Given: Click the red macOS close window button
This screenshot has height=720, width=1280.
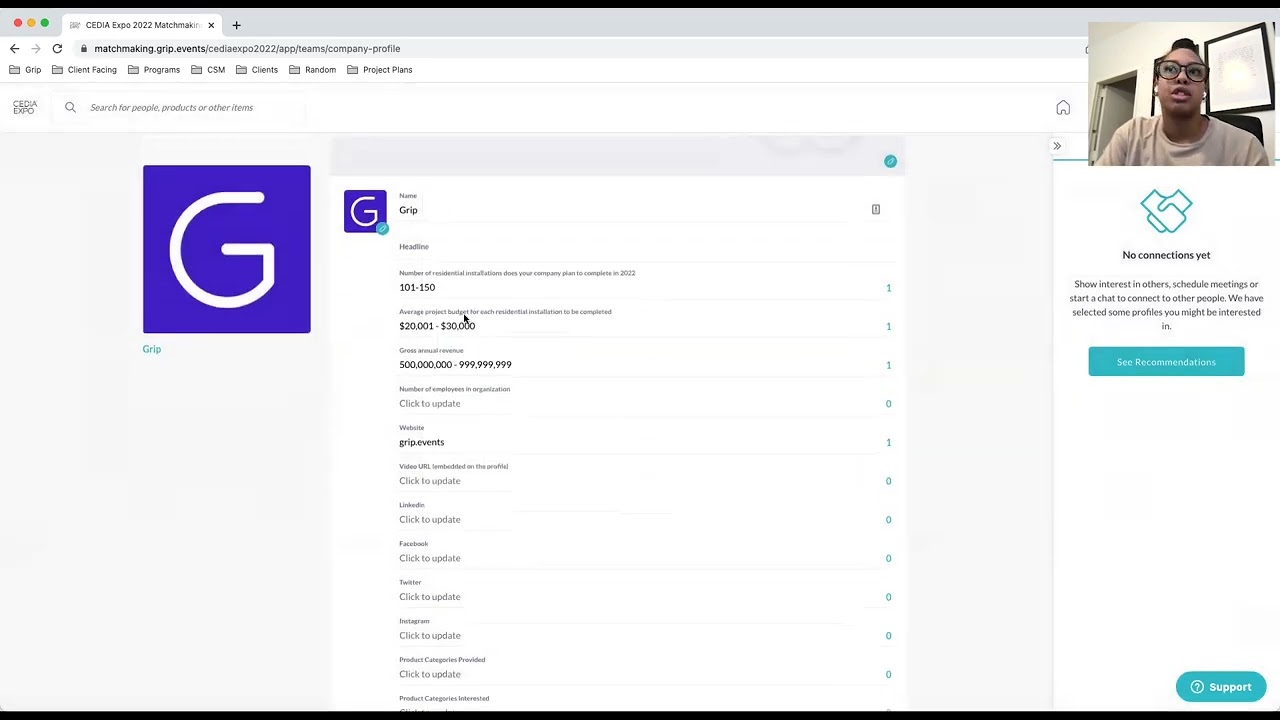Looking at the screenshot, I should (x=18, y=23).
